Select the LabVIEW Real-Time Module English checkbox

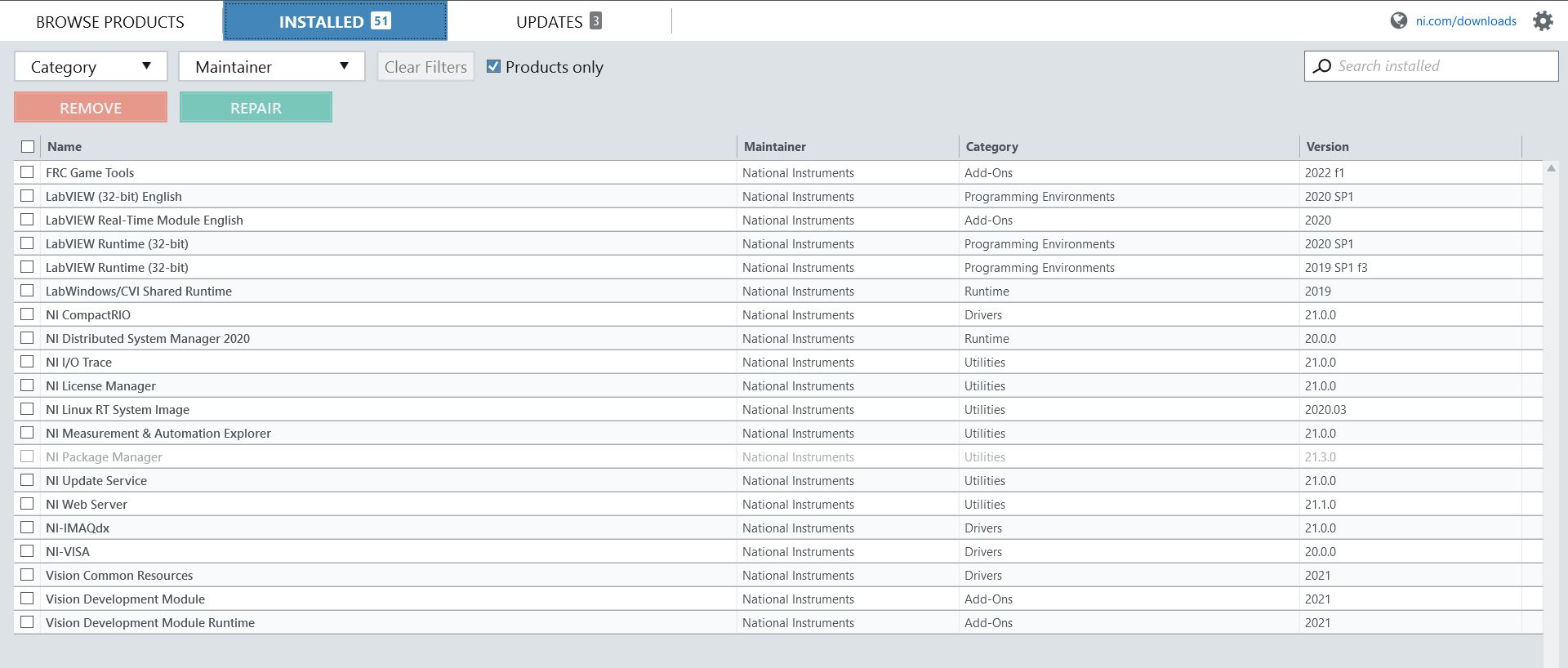(x=27, y=220)
